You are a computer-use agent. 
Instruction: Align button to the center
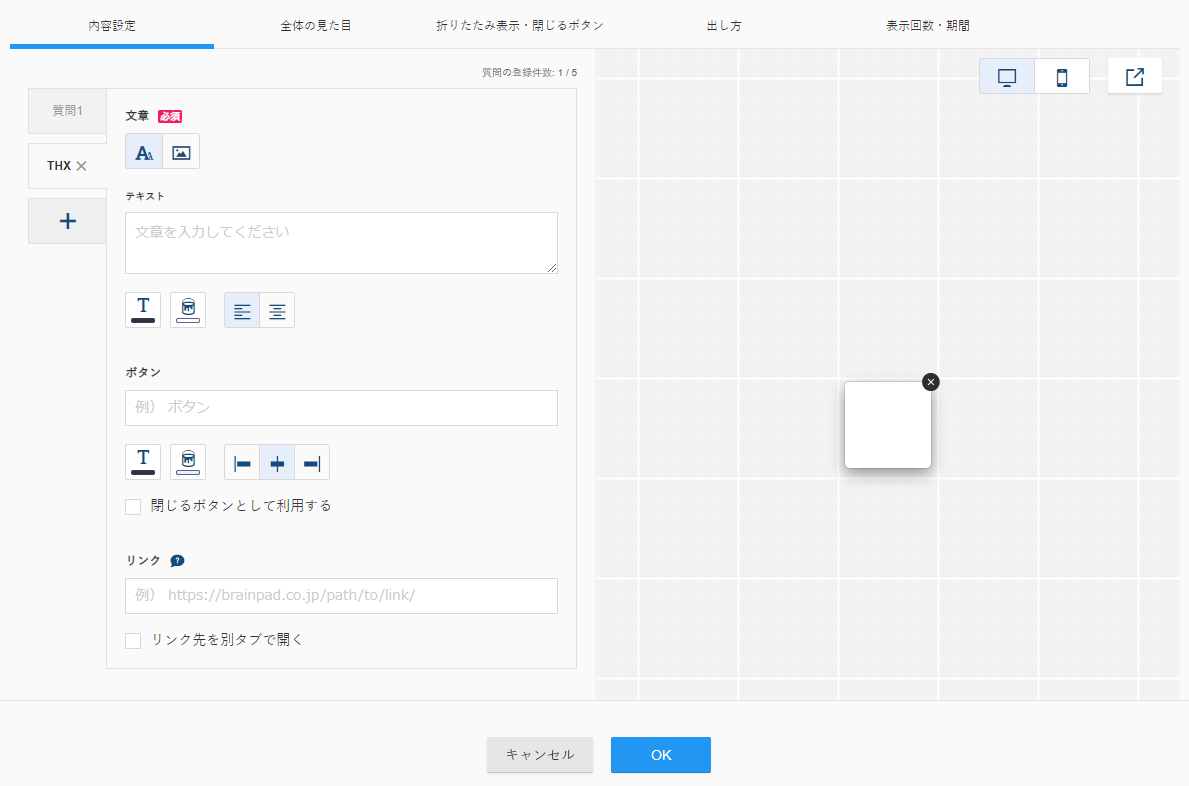(x=277, y=462)
